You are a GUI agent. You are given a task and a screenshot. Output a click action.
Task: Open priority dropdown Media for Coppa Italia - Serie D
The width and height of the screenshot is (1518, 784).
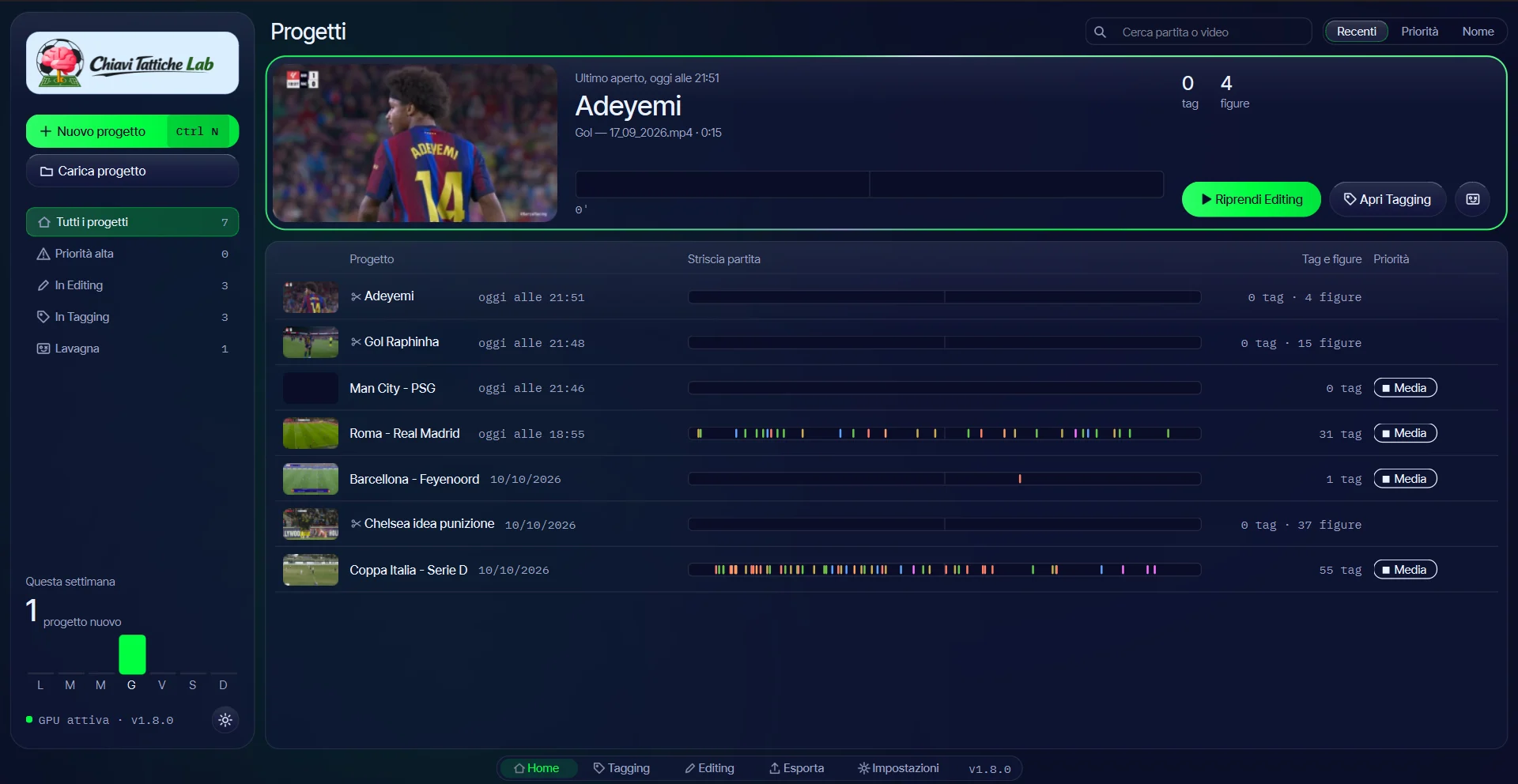click(1405, 570)
